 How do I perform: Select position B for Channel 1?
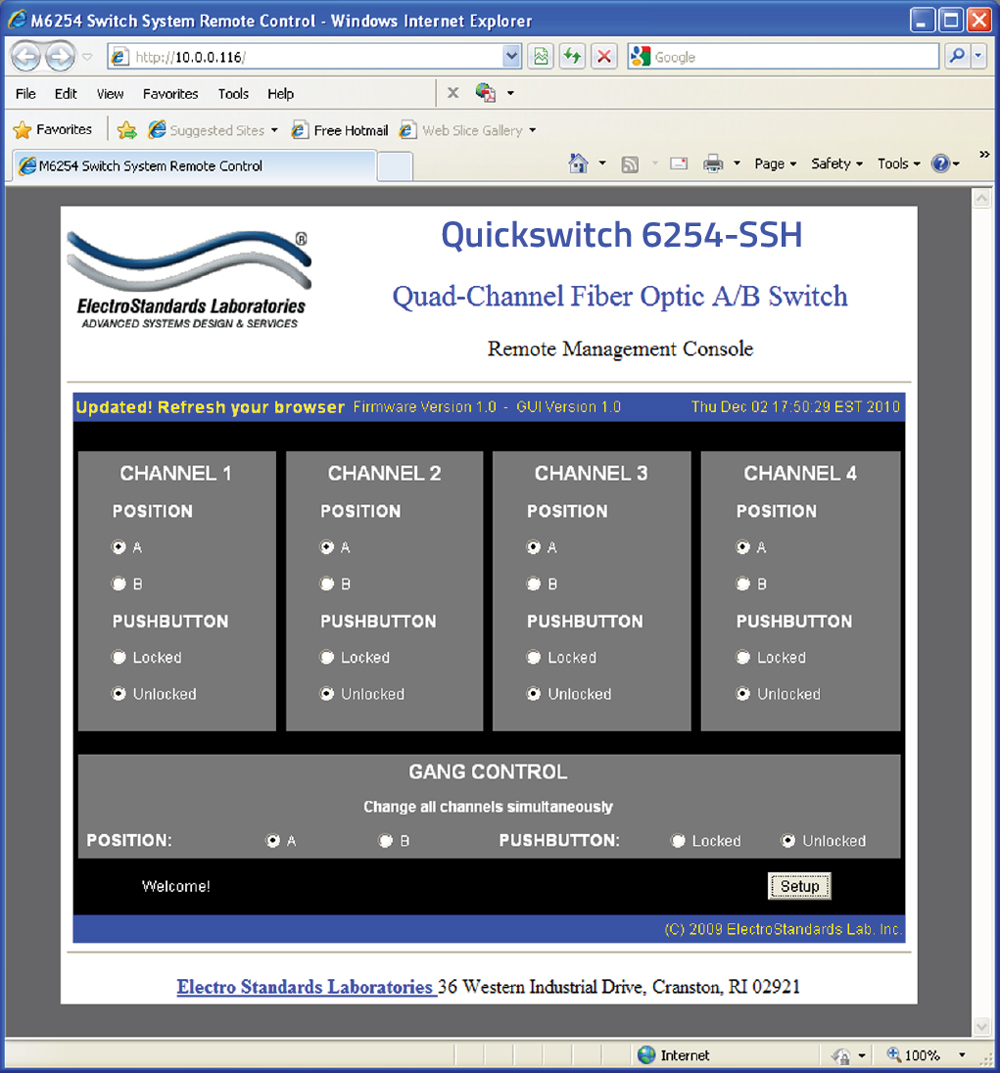pyautogui.click(x=119, y=584)
